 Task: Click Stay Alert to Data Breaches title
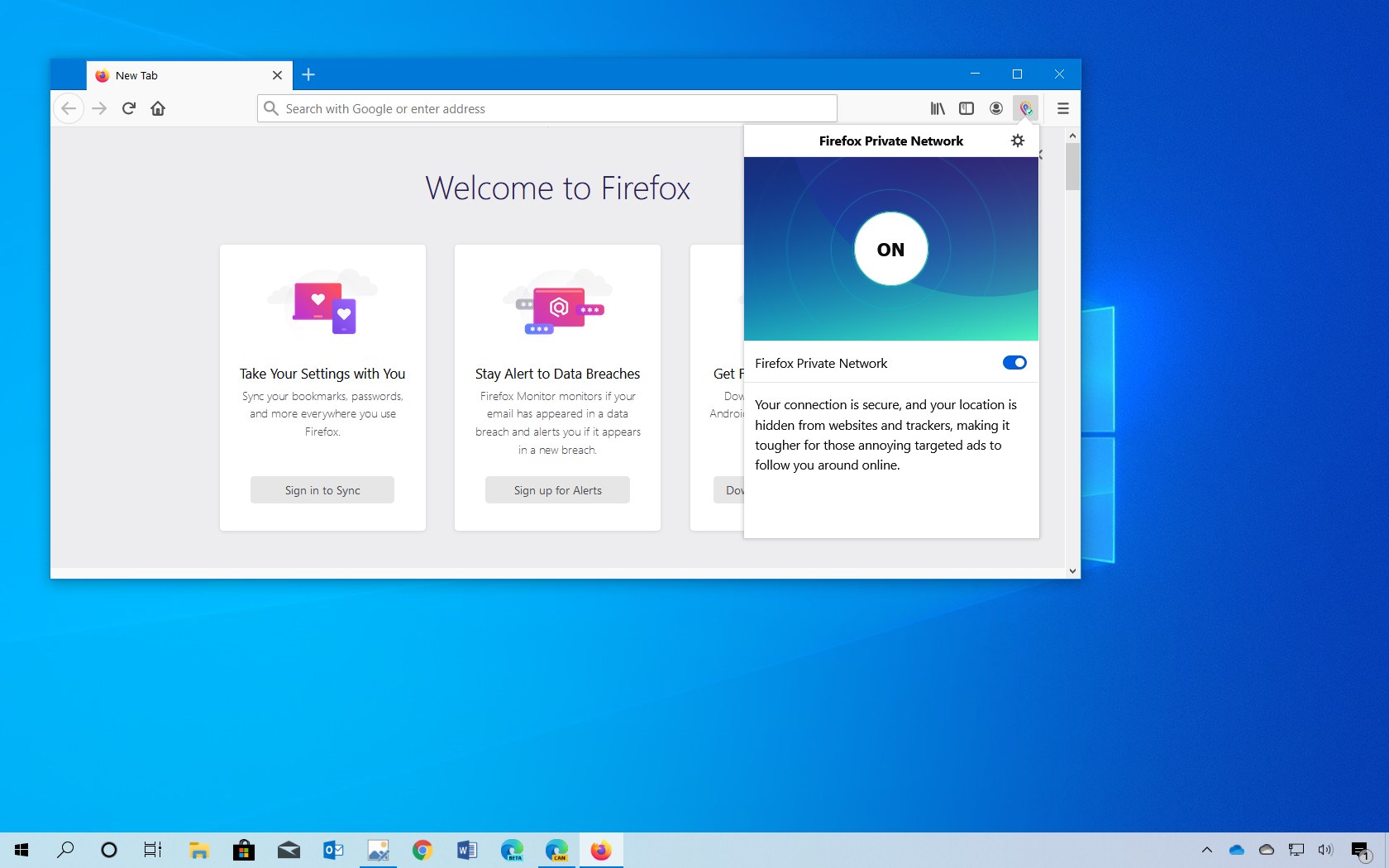pos(558,374)
